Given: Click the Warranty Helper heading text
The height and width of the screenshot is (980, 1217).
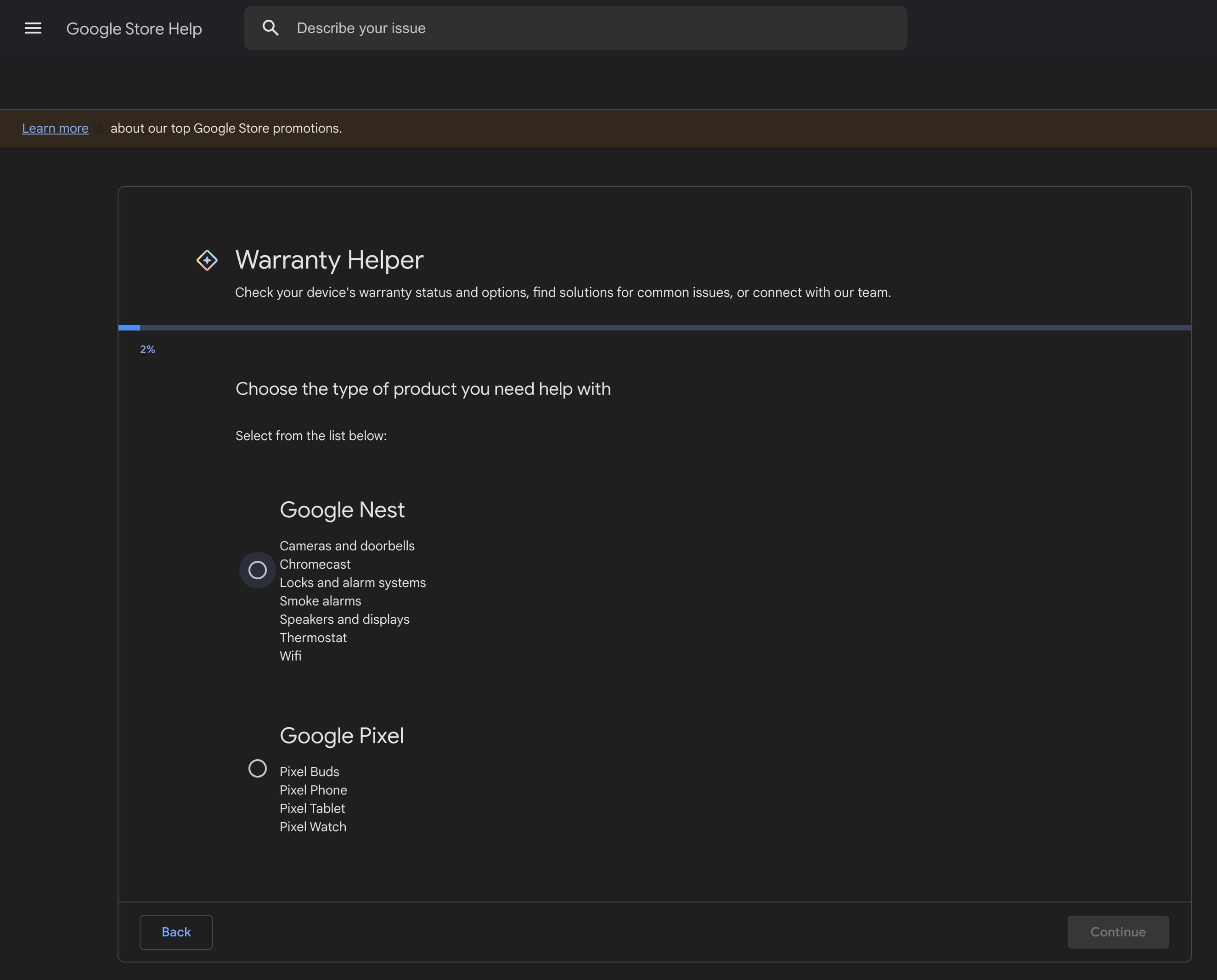Looking at the screenshot, I should [x=329, y=260].
